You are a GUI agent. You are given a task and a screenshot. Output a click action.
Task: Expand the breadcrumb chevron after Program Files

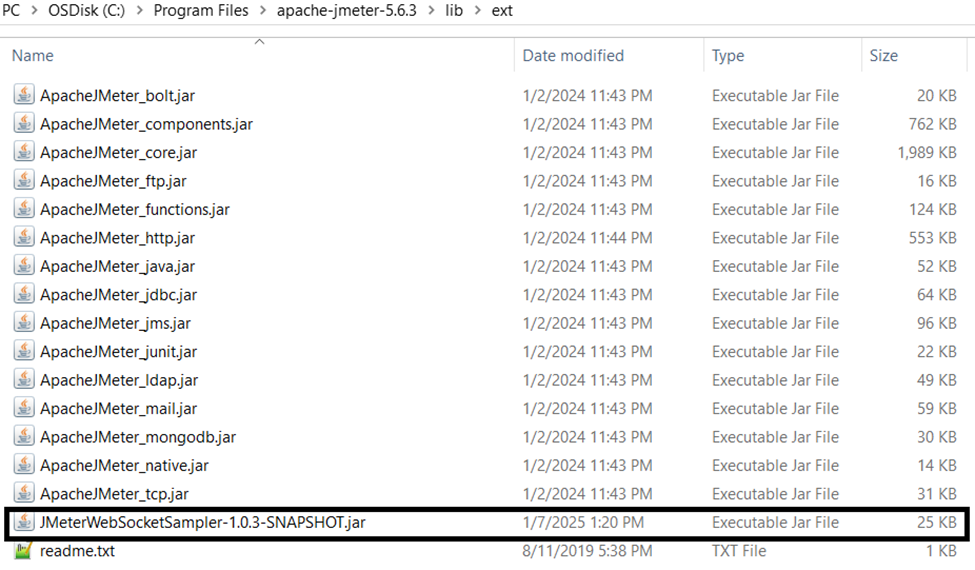click(x=262, y=11)
